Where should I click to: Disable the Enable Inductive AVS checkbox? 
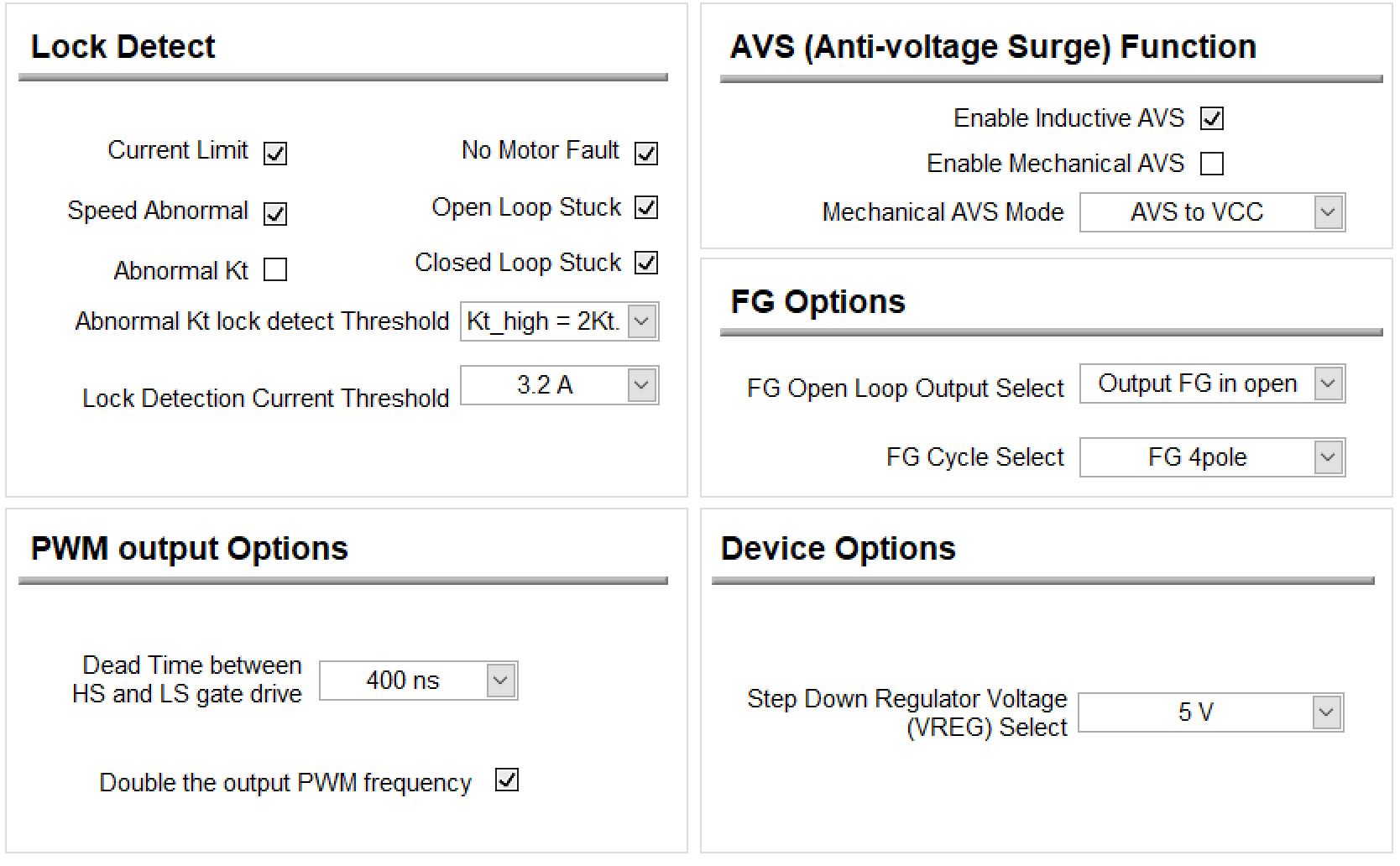pyautogui.click(x=1214, y=119)
